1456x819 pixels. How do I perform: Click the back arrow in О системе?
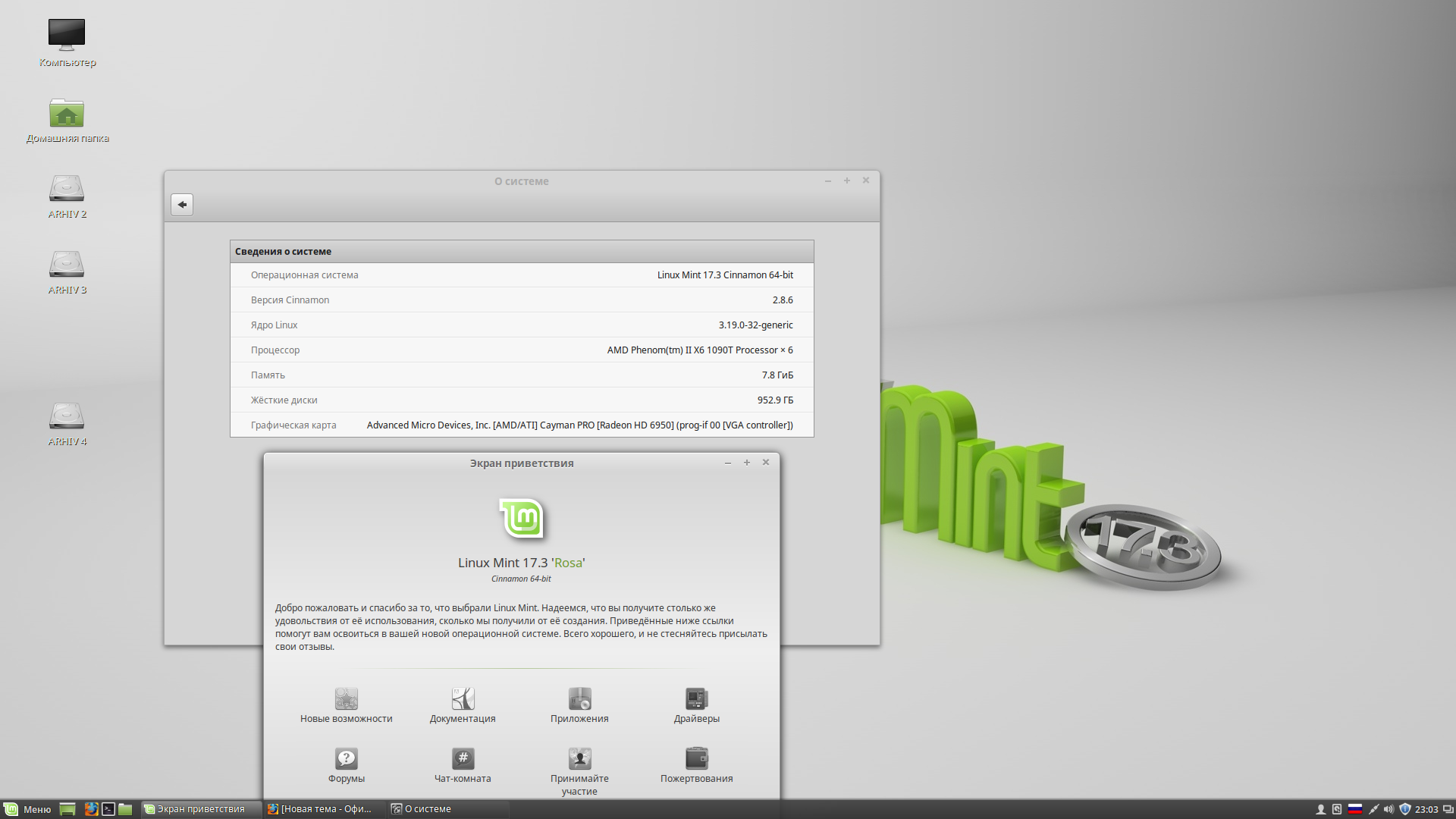pyautogui.click(x=182, y=205)
